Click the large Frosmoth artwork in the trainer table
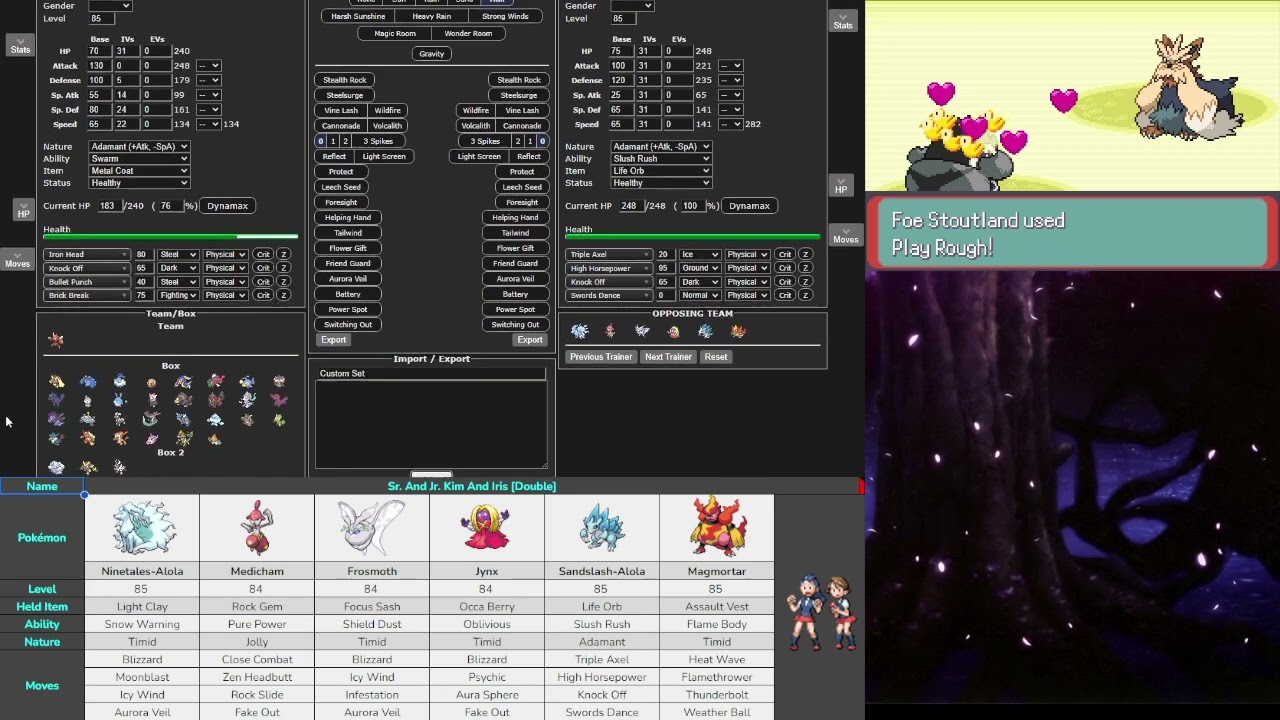 pyautogui.click(x=372, y=527)
